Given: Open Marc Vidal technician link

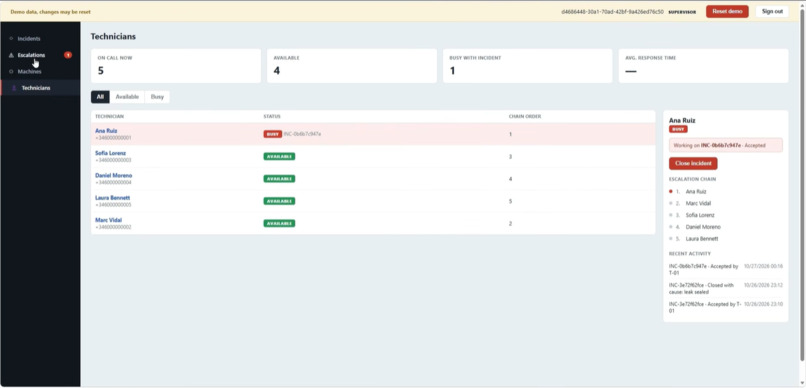Looking at the screenshot, I should [108, 220].
